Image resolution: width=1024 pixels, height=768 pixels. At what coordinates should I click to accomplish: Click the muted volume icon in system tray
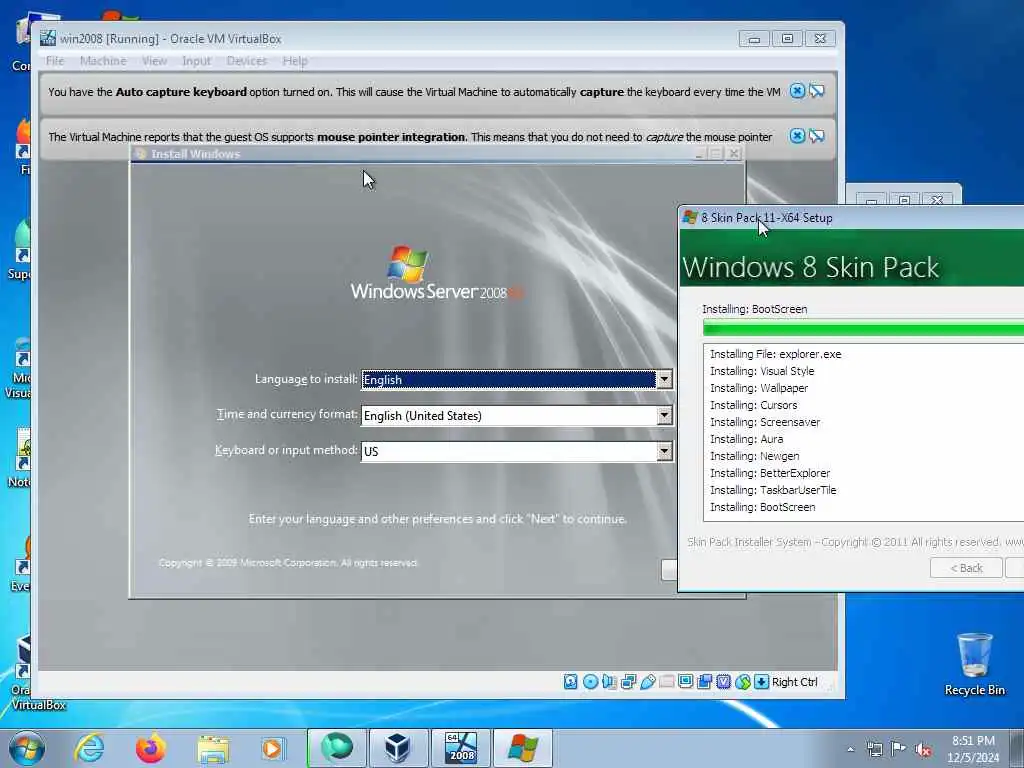coord(923,749)
